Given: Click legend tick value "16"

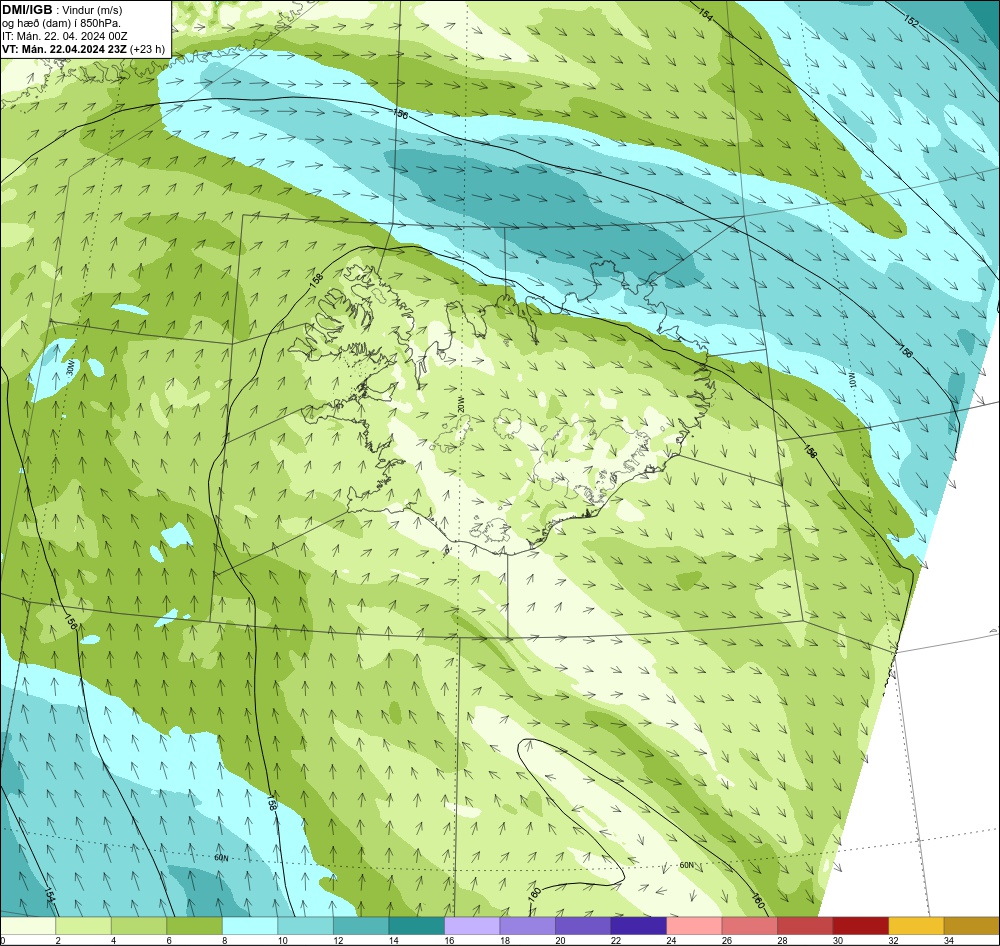Looking at the screenshot, I should click(x=450, y=940).
